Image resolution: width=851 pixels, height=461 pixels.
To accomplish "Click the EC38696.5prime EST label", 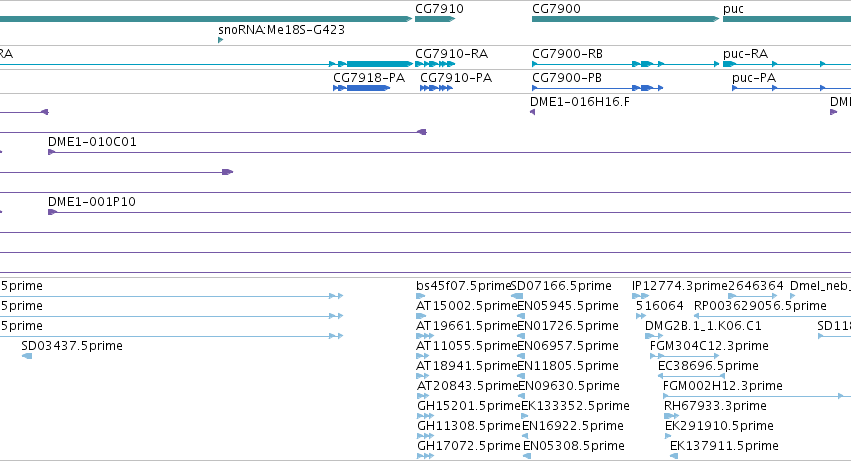I will pos(708,366).
